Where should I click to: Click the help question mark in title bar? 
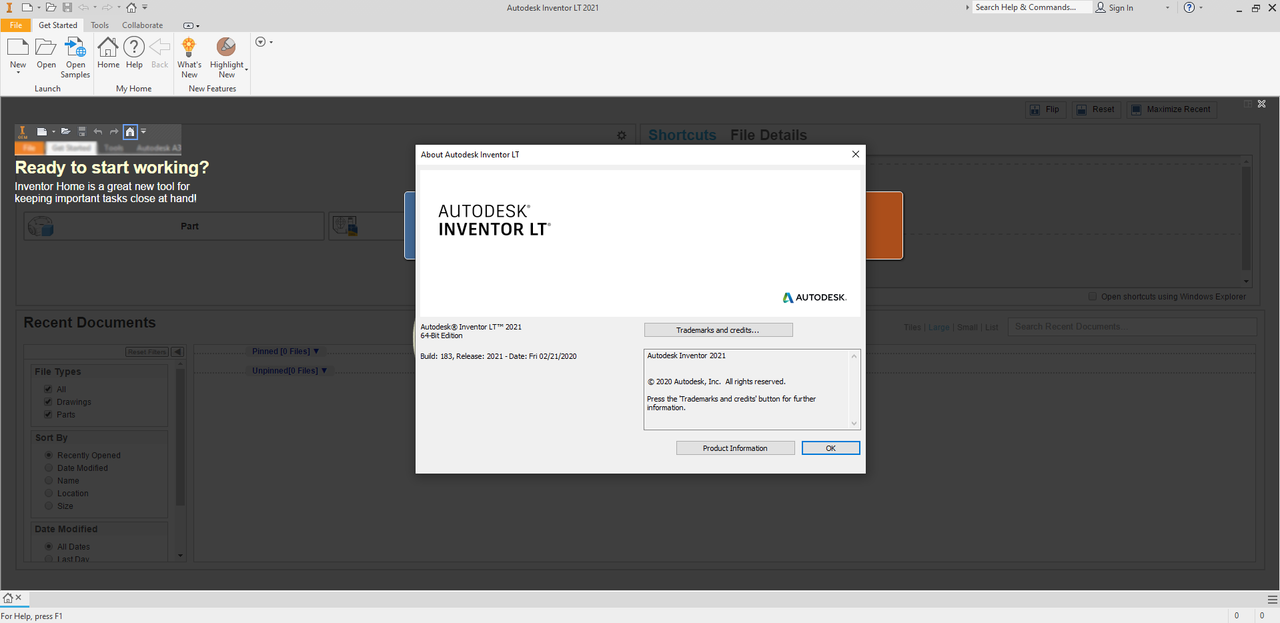pos(1189,7)
